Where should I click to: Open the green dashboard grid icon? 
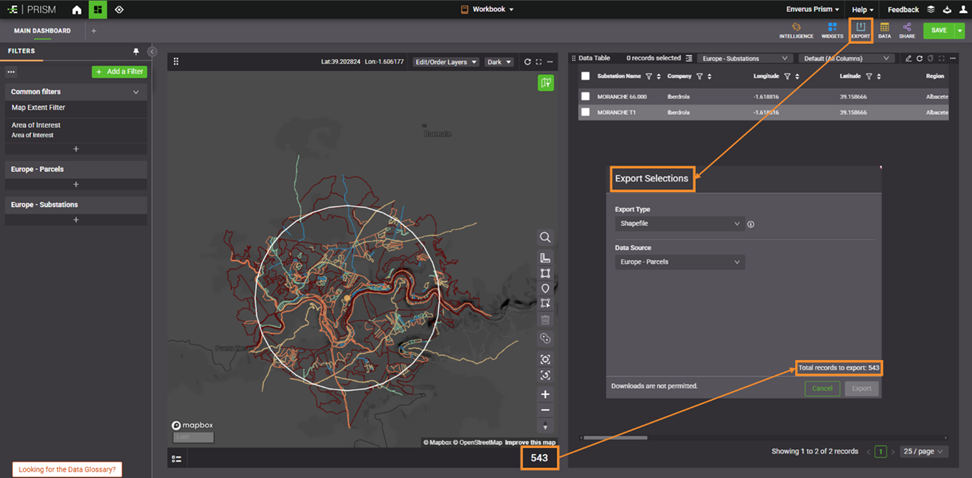[x=97, y=10]
